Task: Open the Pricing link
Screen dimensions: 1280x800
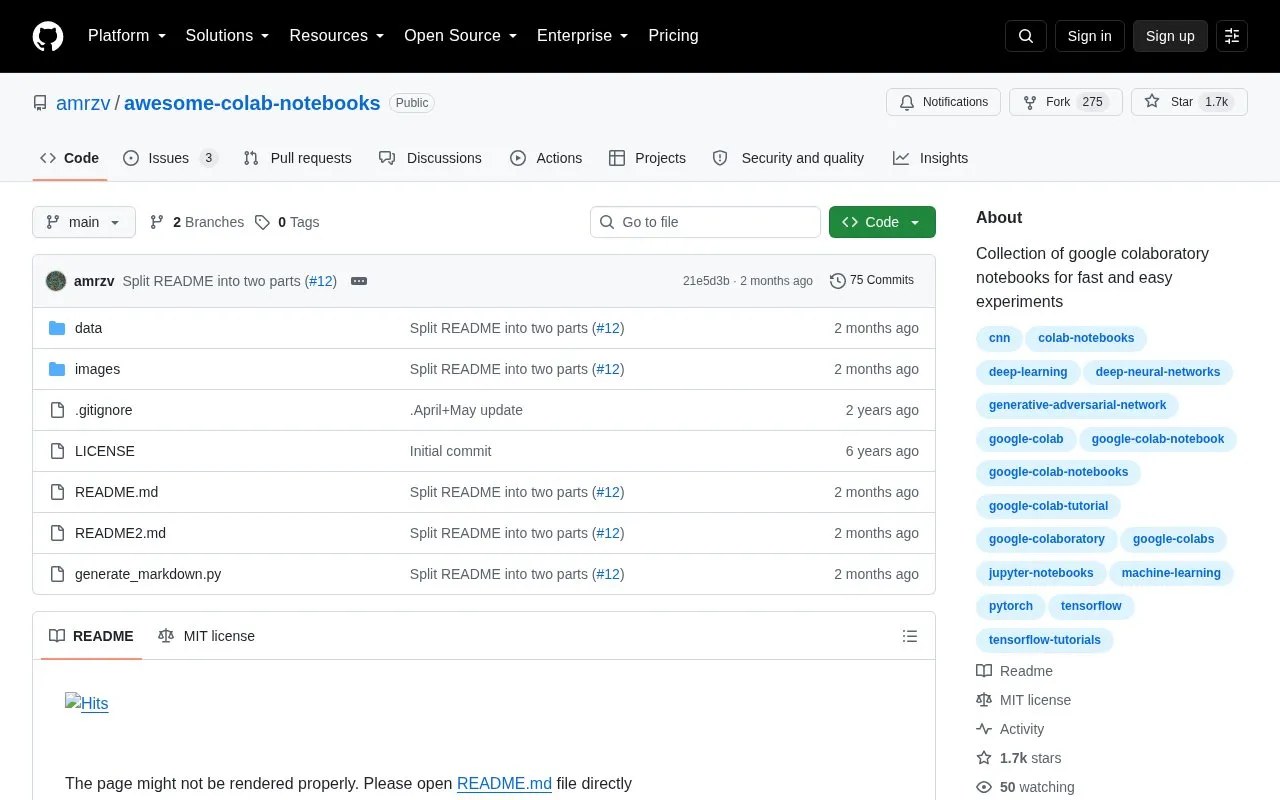Action: pos(673,36)
